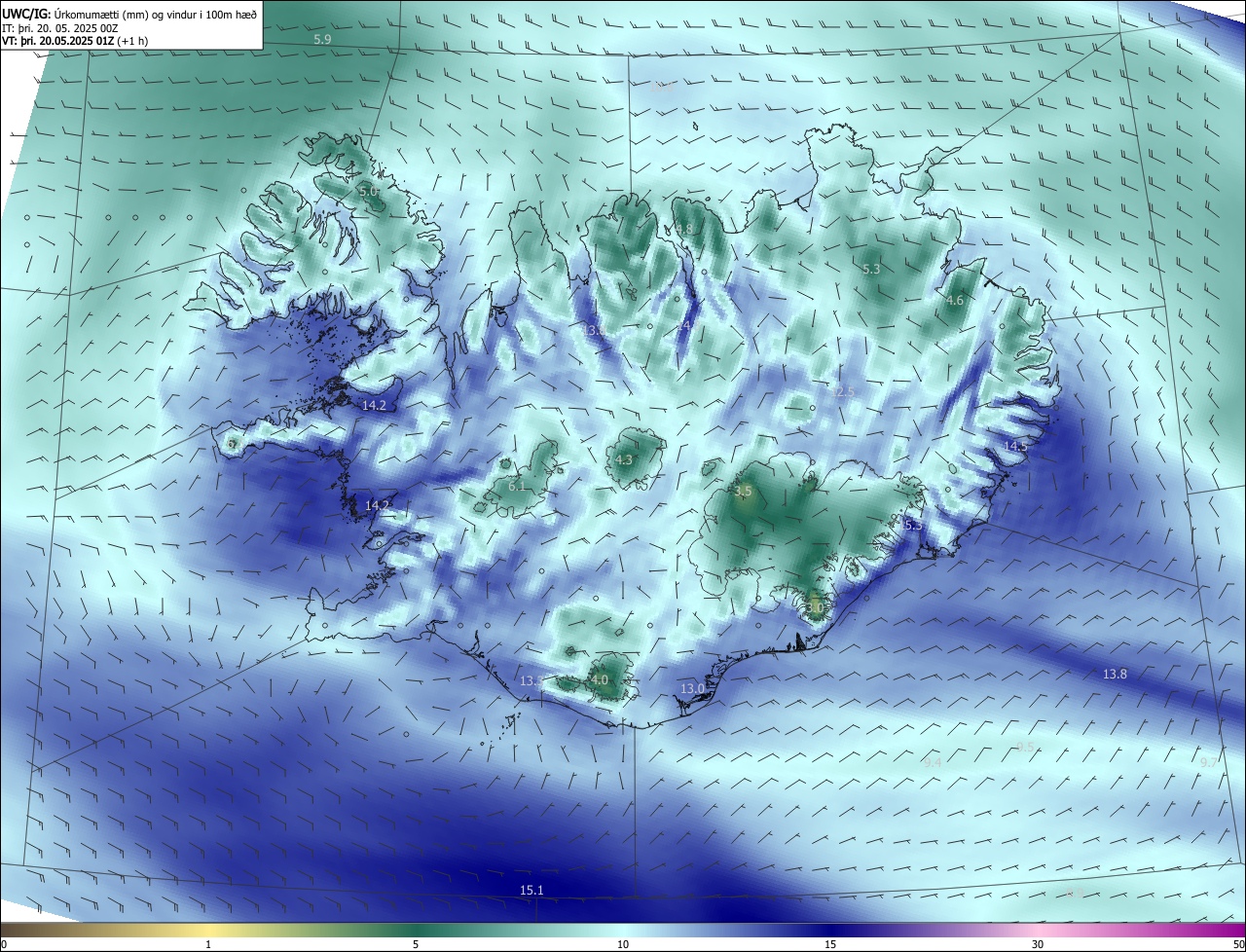Click the 14.5 value label
Screen dimensions: 1246x952
click(x=1016, y=445)
